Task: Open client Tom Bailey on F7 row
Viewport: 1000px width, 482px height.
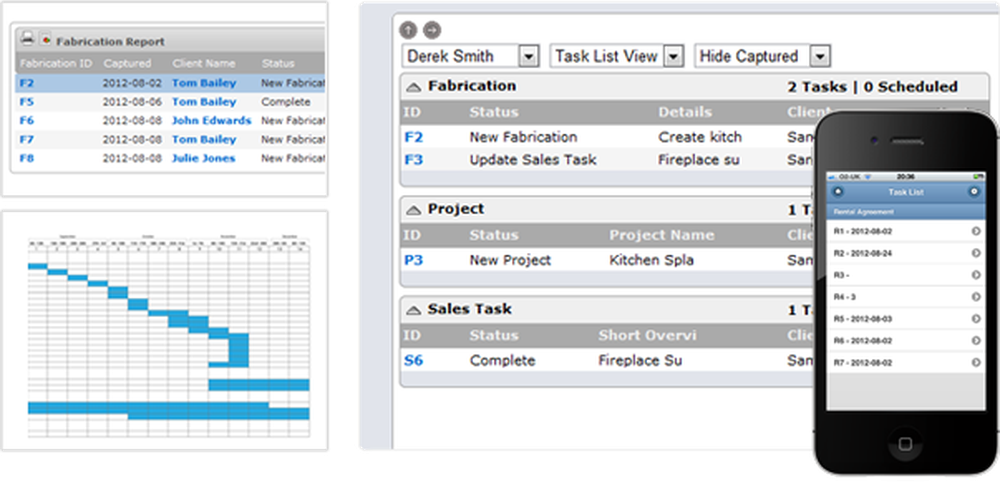Action: [204, 140]
